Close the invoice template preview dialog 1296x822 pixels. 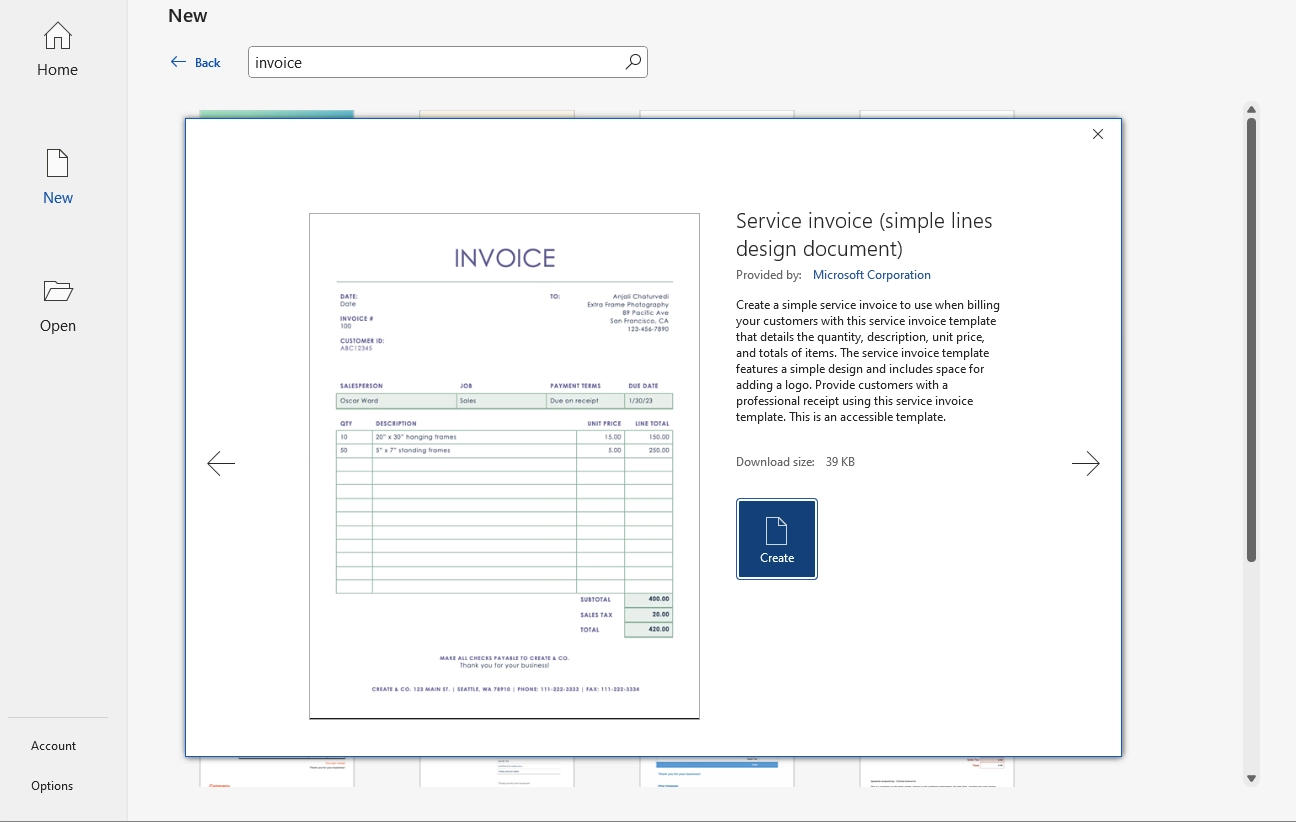1098,134
